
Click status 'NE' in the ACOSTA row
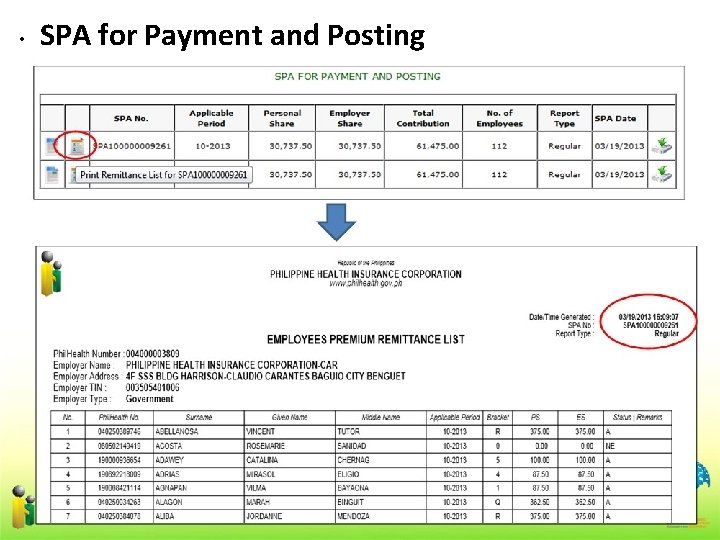coord(610,446)
